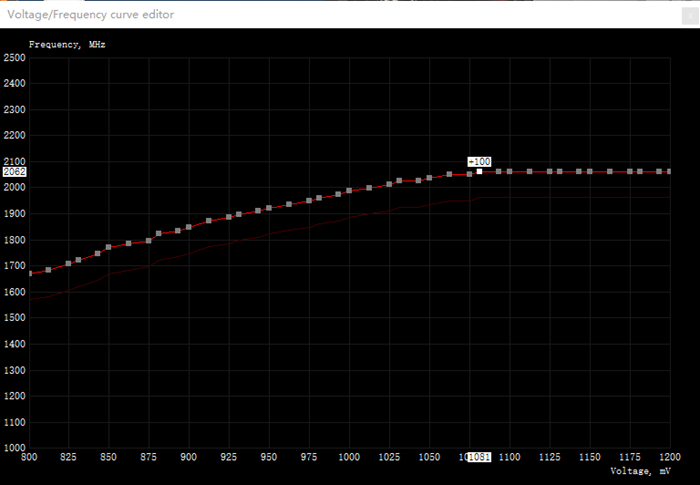Select the curve point on the 875 mV gridline
The height and width of the screenshot is (485, 700).
click(149, 241)
